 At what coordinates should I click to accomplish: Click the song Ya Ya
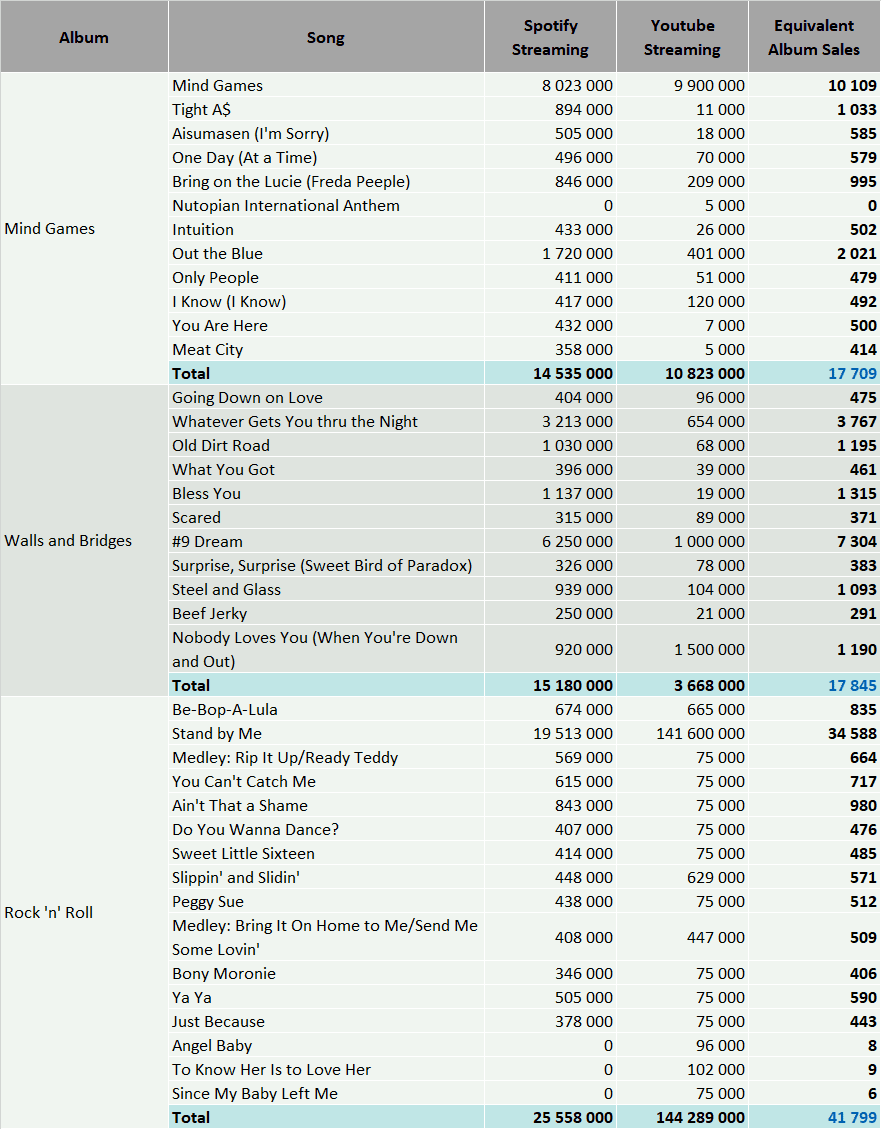point(326,997)
